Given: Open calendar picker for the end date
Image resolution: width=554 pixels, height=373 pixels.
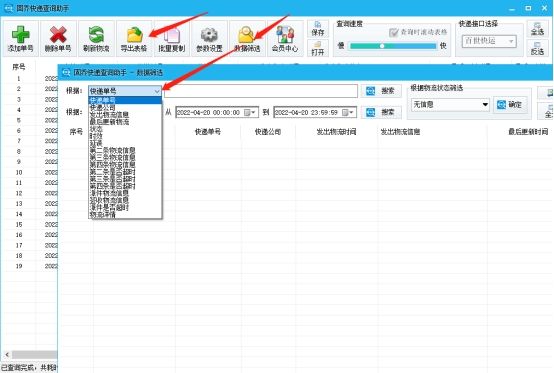Looking at the screenshot, I should tap(348, 112).
